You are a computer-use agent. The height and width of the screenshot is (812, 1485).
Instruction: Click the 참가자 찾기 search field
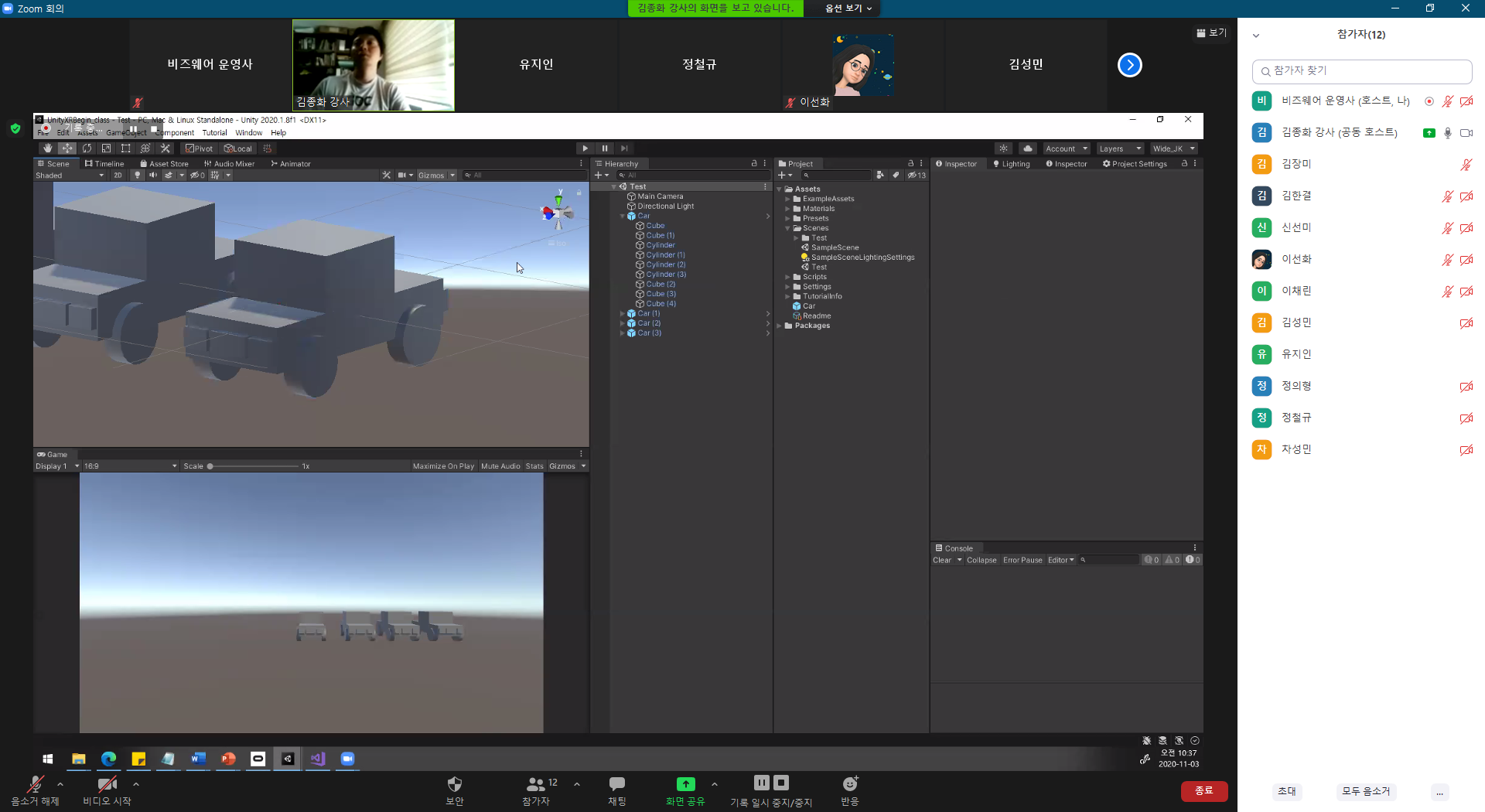[x=1361, y=71]
